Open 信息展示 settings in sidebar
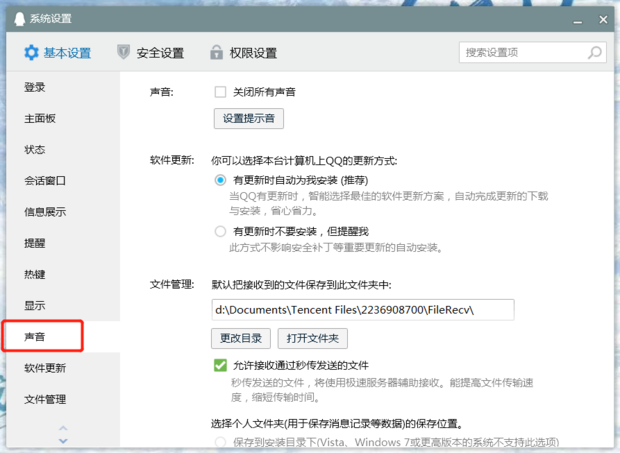Screen dimensions: 620x453 click(x=45, y=212)
